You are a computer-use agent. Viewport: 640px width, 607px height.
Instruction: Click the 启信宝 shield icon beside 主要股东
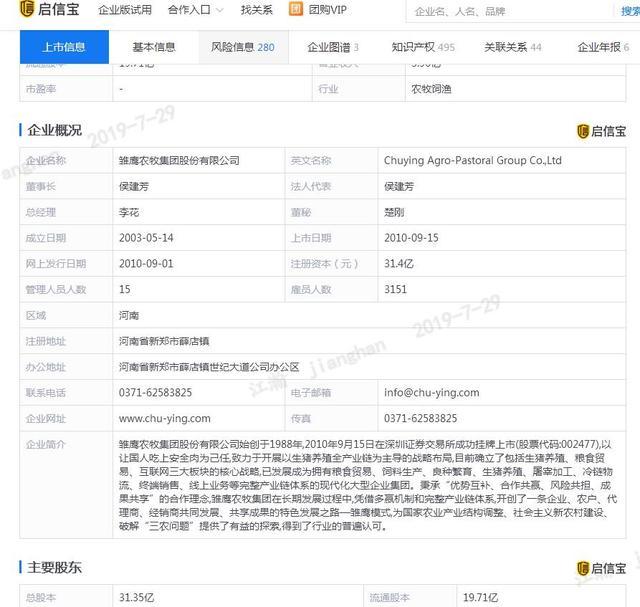583,568
